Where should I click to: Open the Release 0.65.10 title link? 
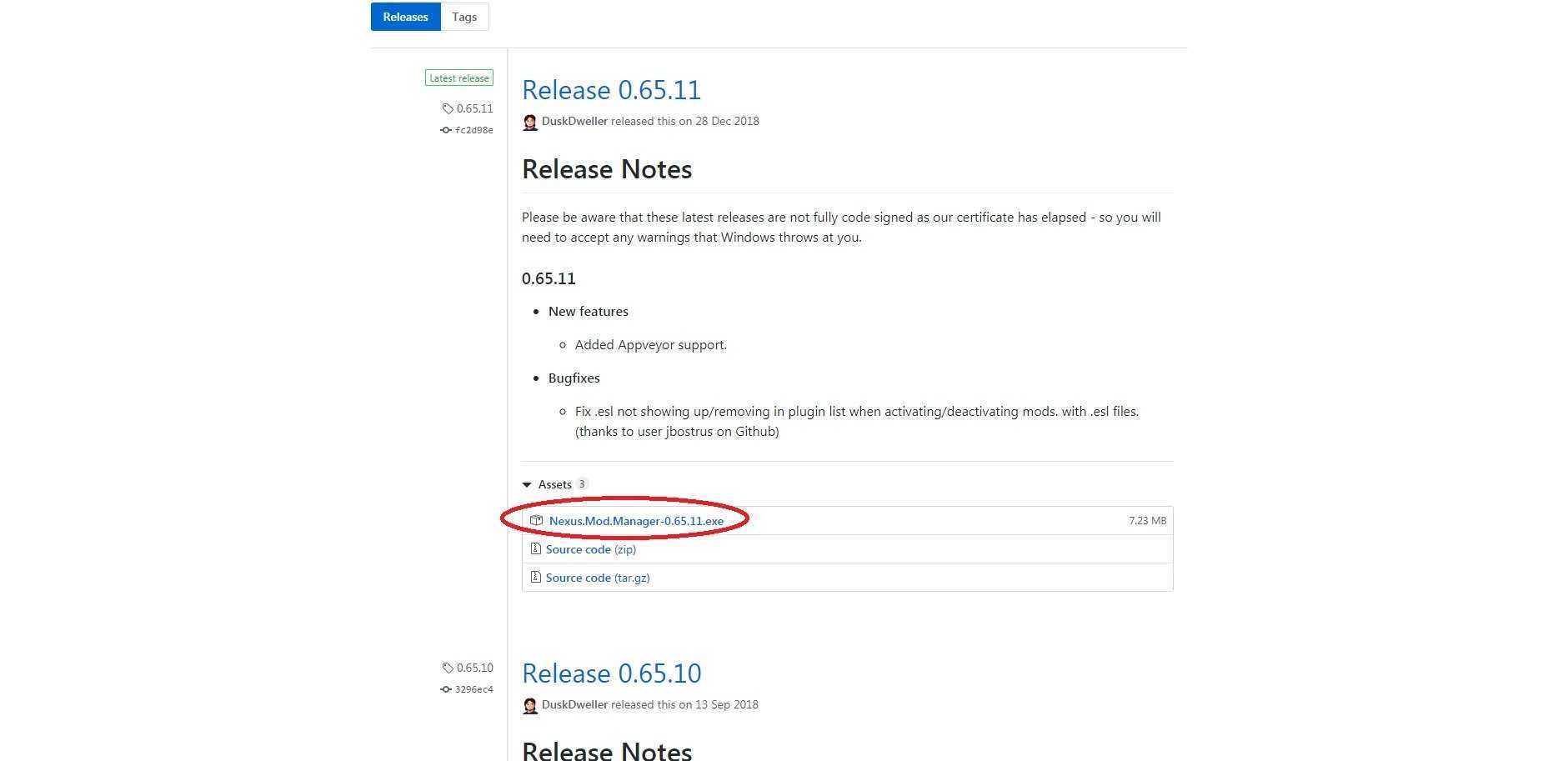click(x=611, y=673)
